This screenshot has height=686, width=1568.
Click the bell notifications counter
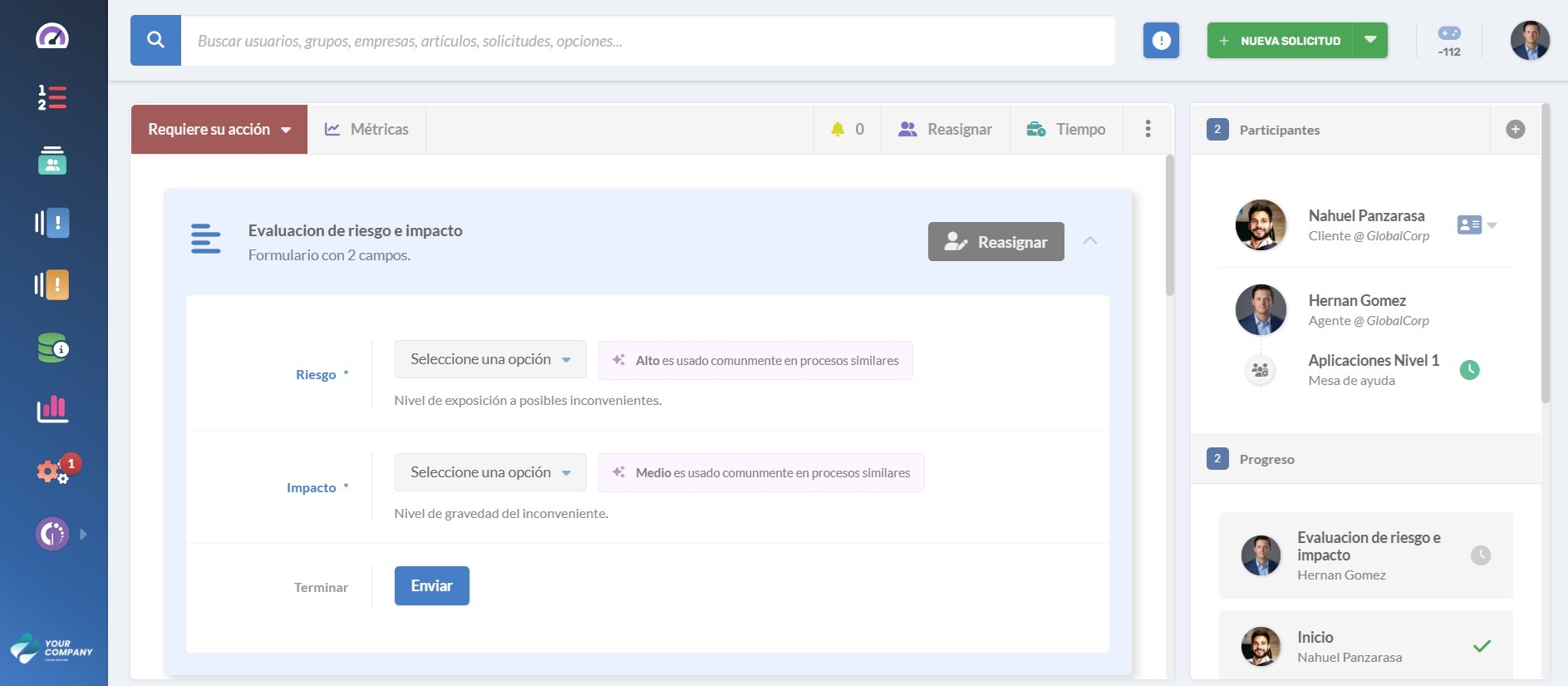(x=847, y=130)
